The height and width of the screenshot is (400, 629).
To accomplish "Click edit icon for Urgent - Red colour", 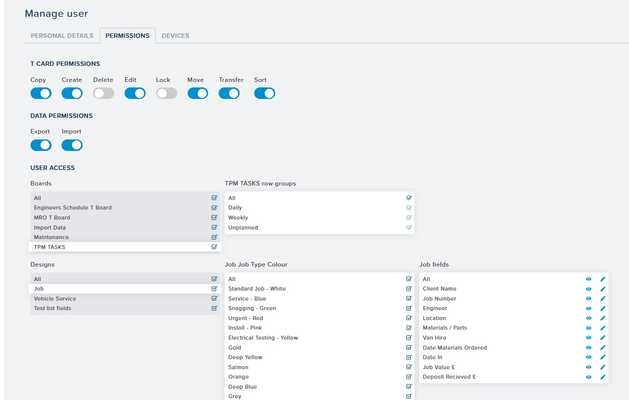I will 409,318.
